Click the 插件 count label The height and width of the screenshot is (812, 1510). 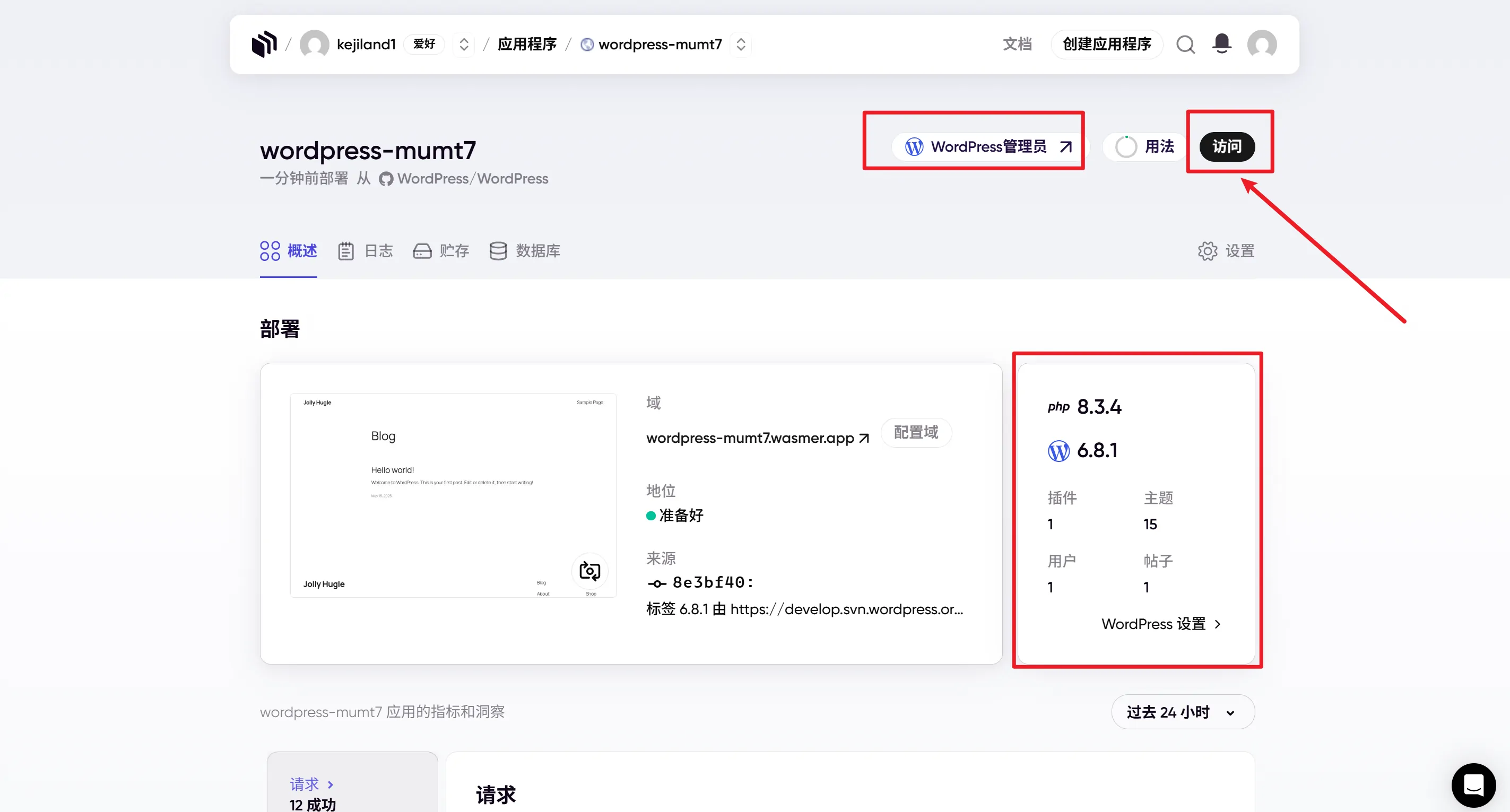1062,498
